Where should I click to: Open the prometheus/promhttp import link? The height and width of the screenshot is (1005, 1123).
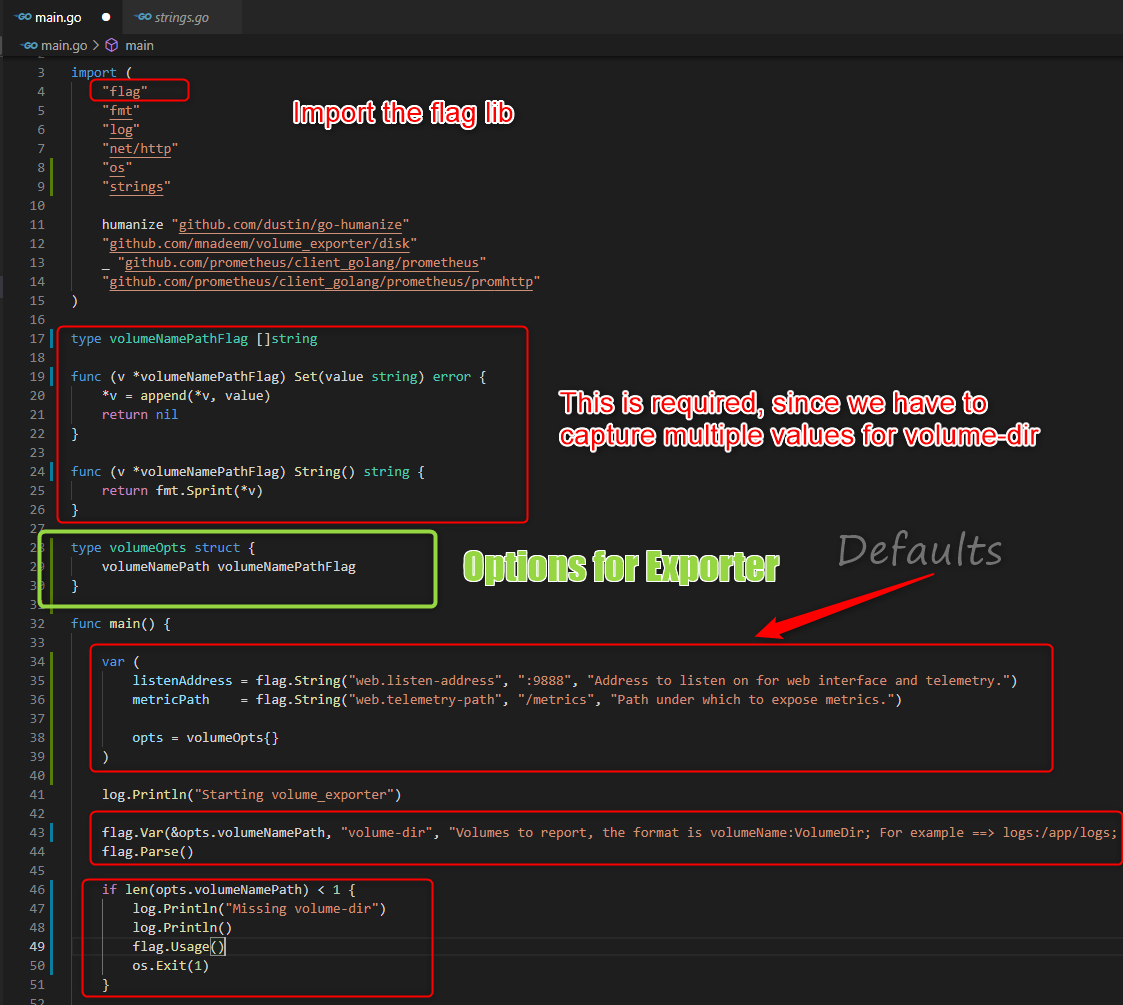pyautogui.click(x=324, y=282)
